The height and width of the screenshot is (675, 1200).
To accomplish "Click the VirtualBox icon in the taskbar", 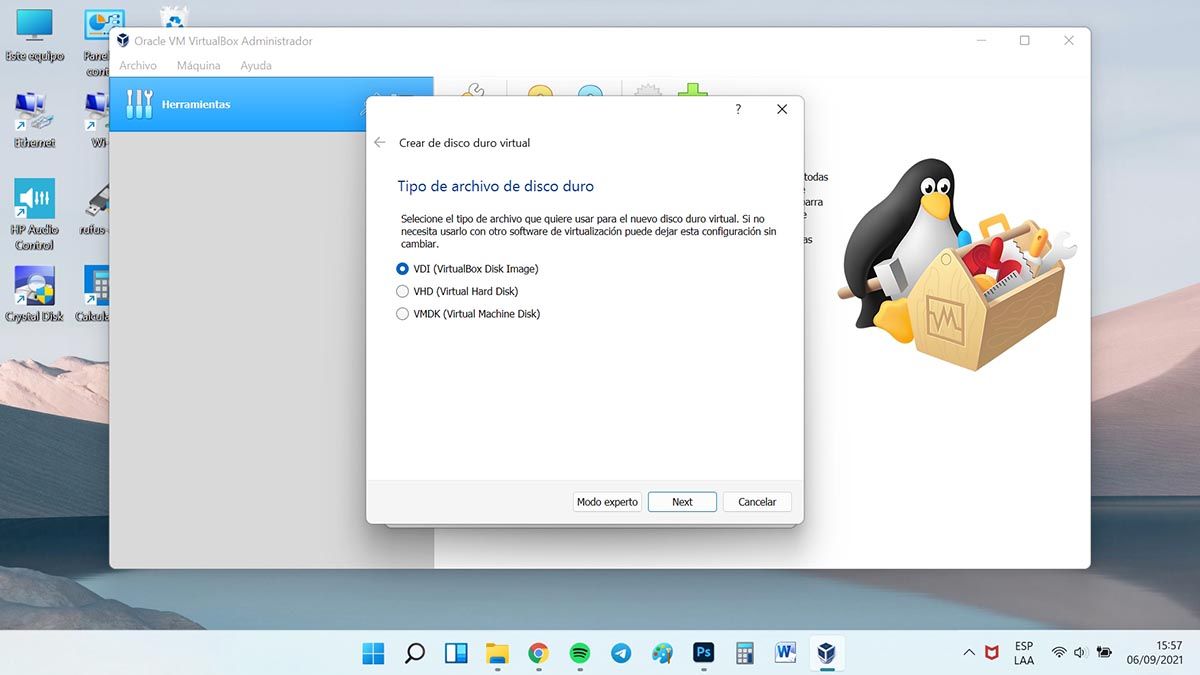I will tap(826, 653).
